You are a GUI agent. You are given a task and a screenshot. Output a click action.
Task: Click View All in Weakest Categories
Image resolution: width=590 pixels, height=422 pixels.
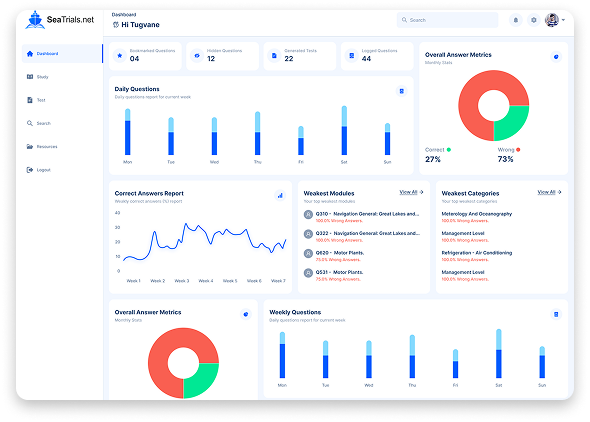coord(546,192)
